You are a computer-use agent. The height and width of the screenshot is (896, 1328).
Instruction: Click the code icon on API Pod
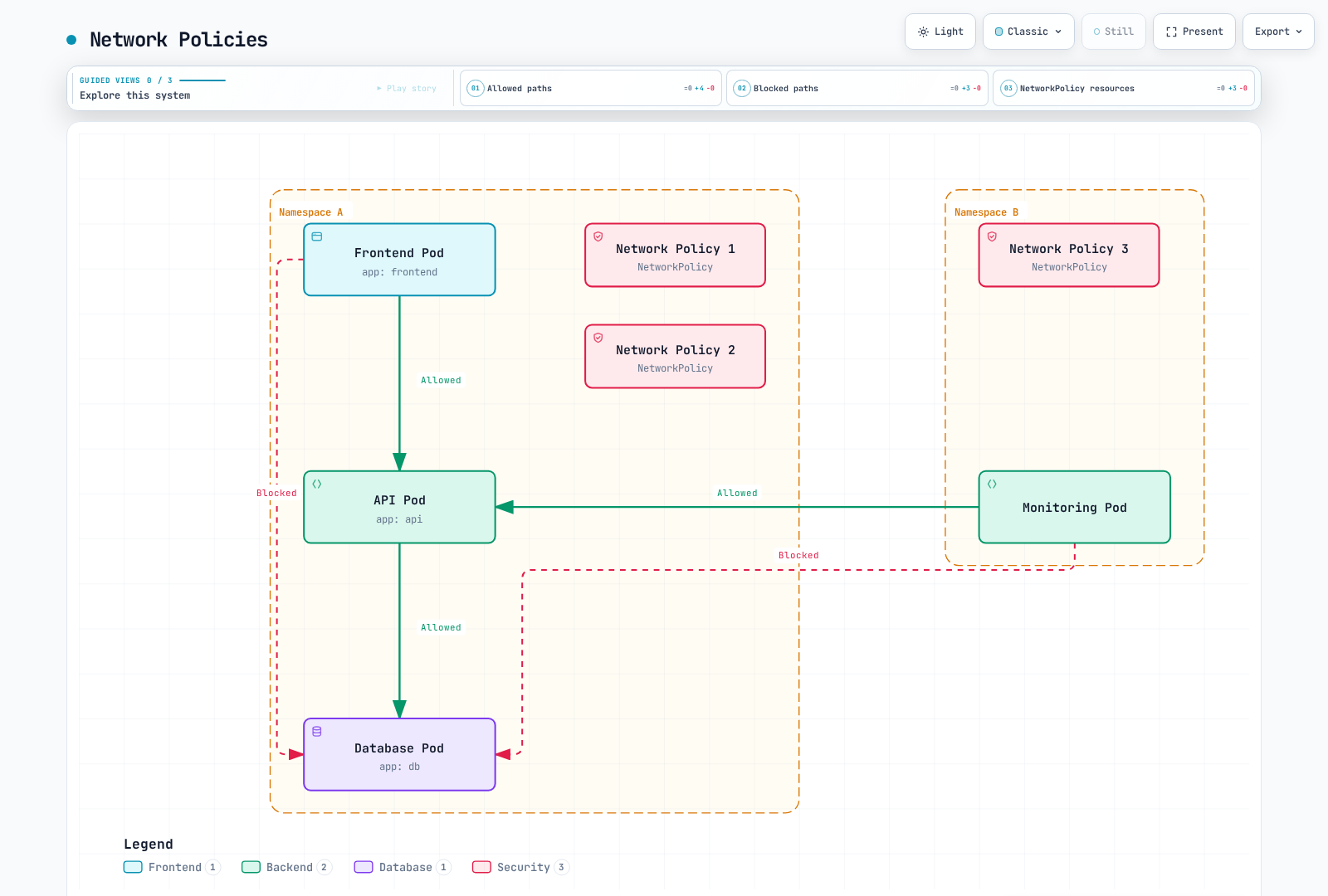click(317, 484)
